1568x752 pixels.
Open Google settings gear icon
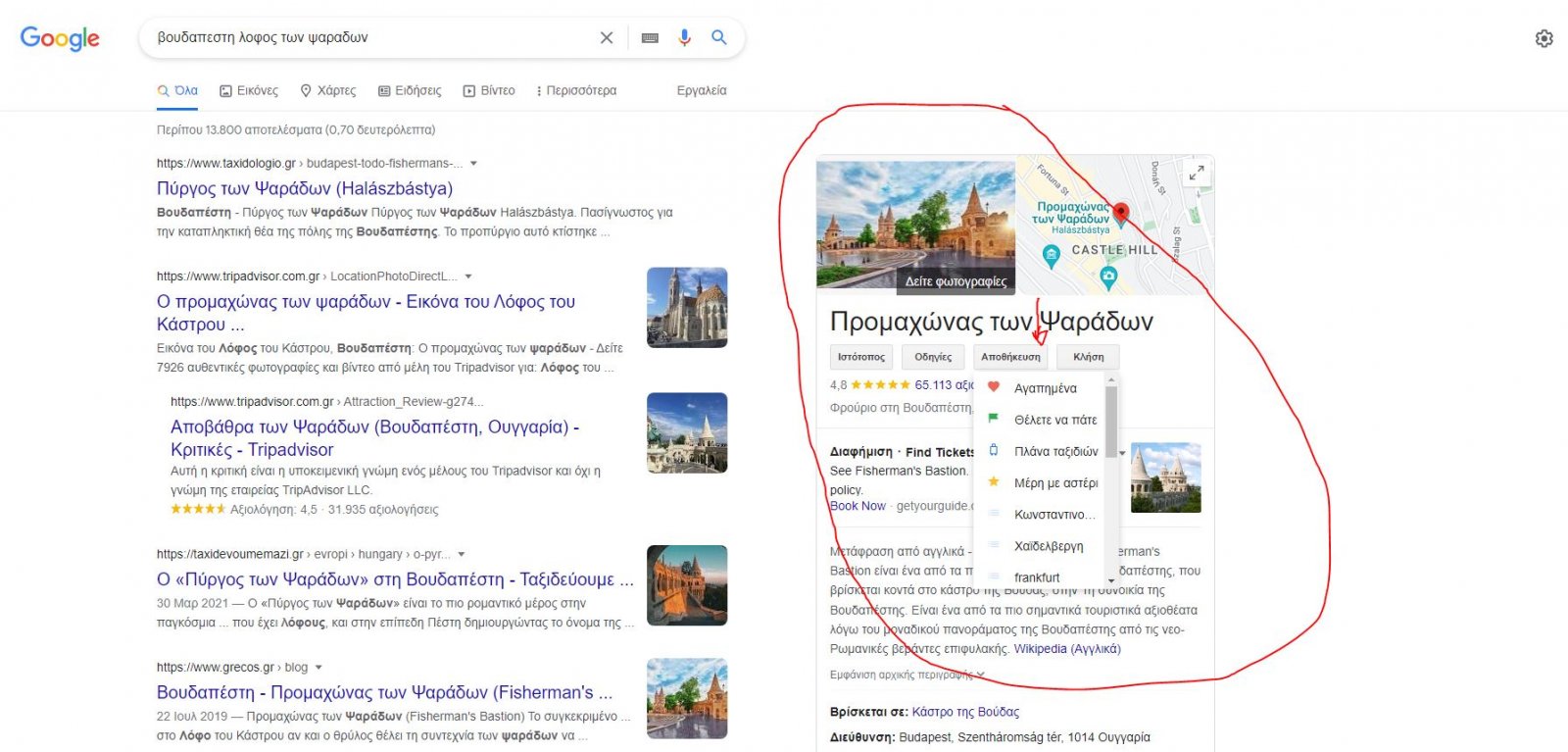(1544, 38)
